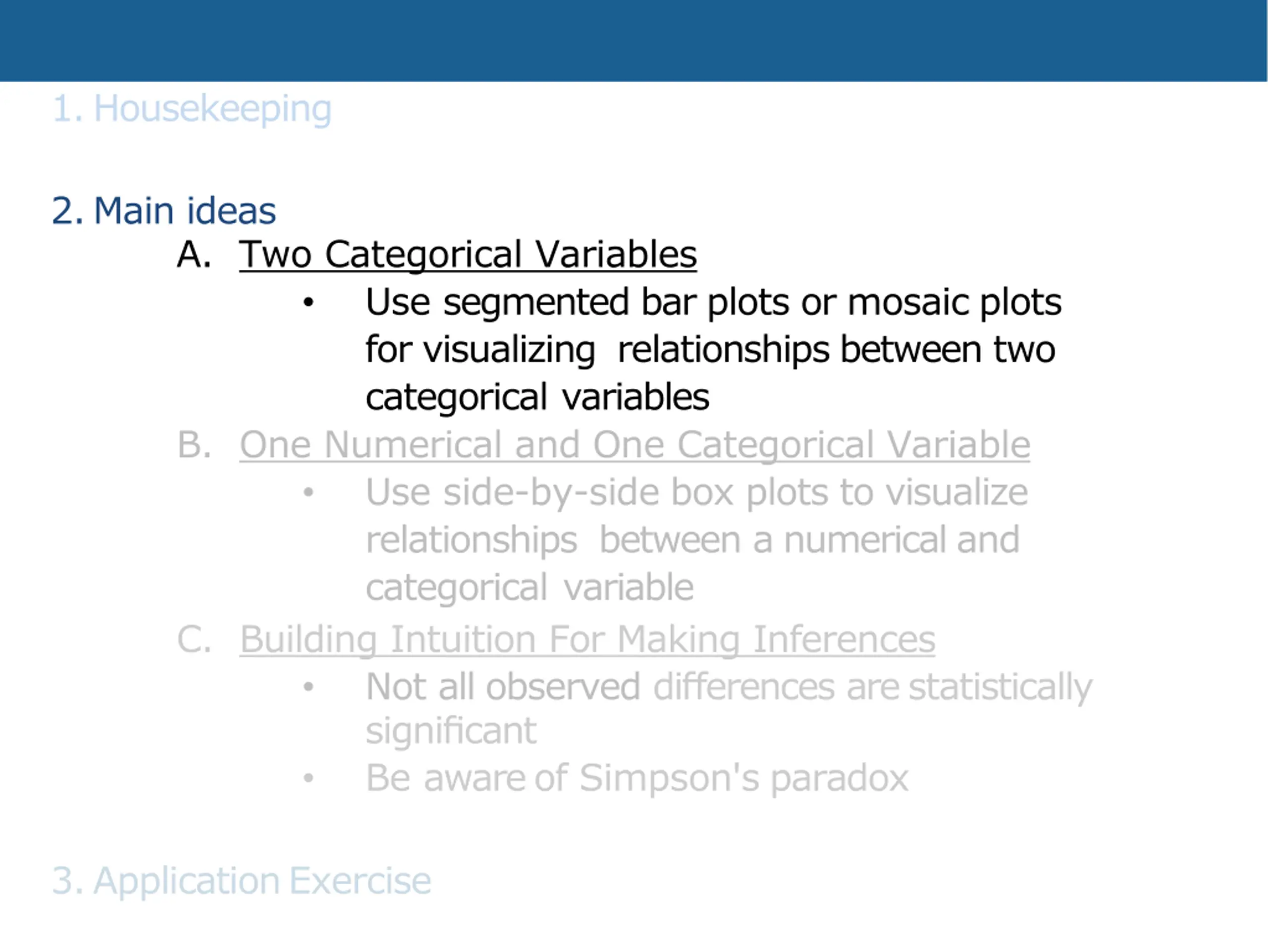Screen dimensions: 1268x952
Task: Click the "Be aware of Simpson's paradox" bullet
Action: click(637, 778)
